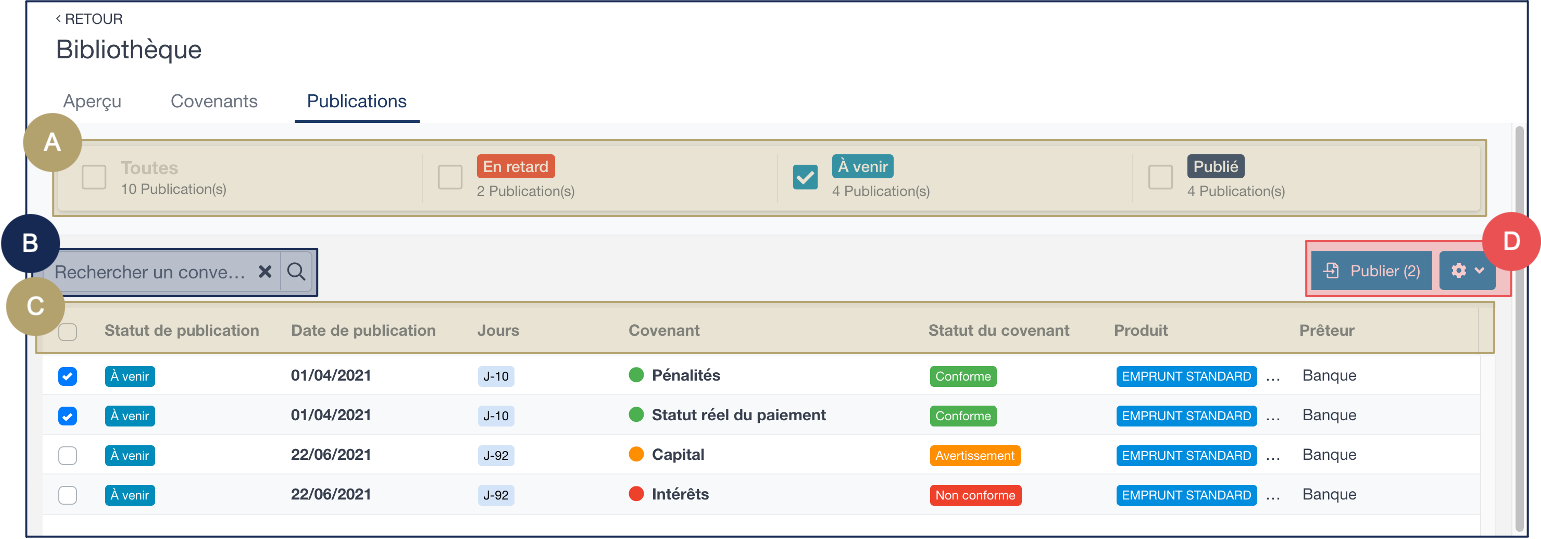Open the gear settings dropdown
This screenshot has height=539, width=1541.
coord(1467,271)
